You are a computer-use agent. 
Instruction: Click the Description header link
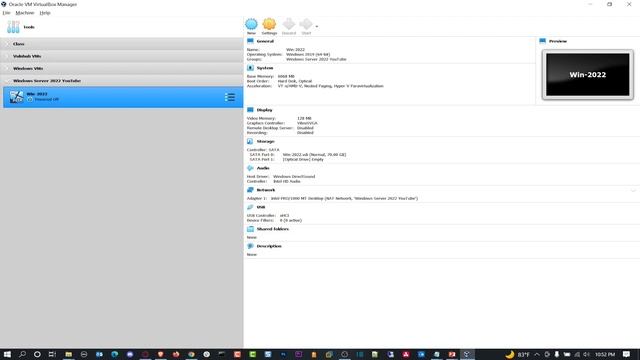[x=269, y=246]
